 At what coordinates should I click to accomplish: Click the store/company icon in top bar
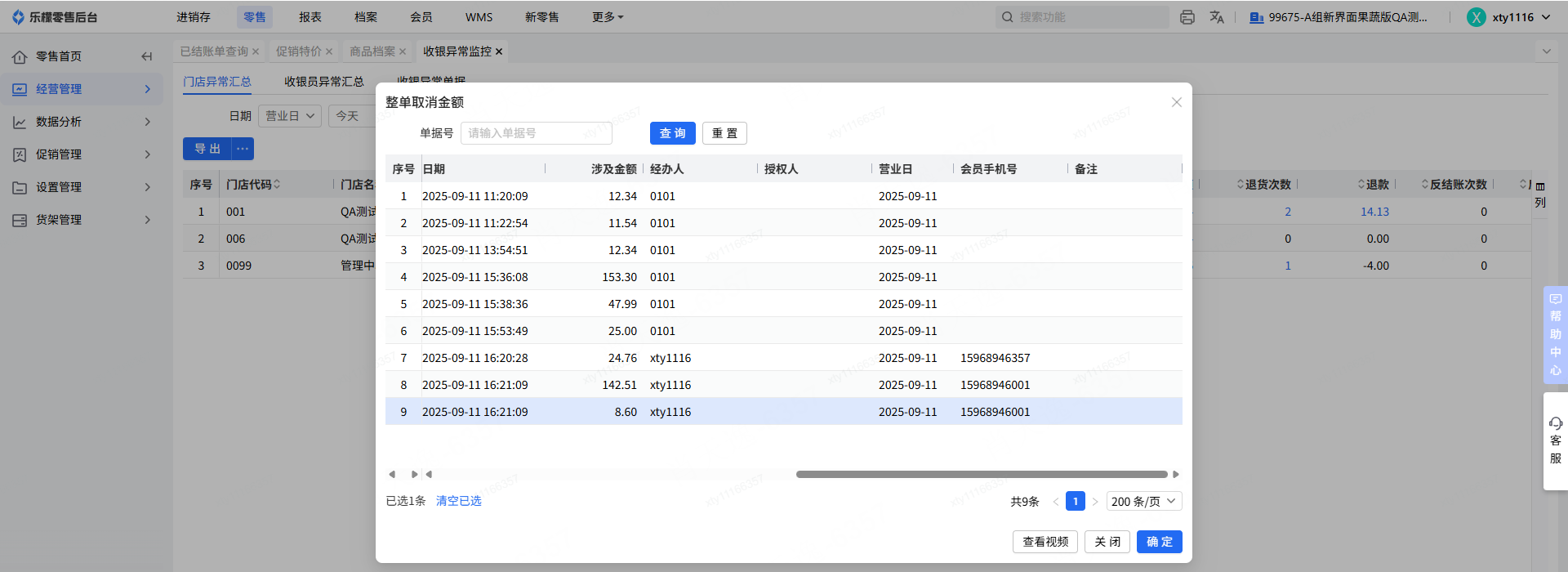[x=1257, y=17]
